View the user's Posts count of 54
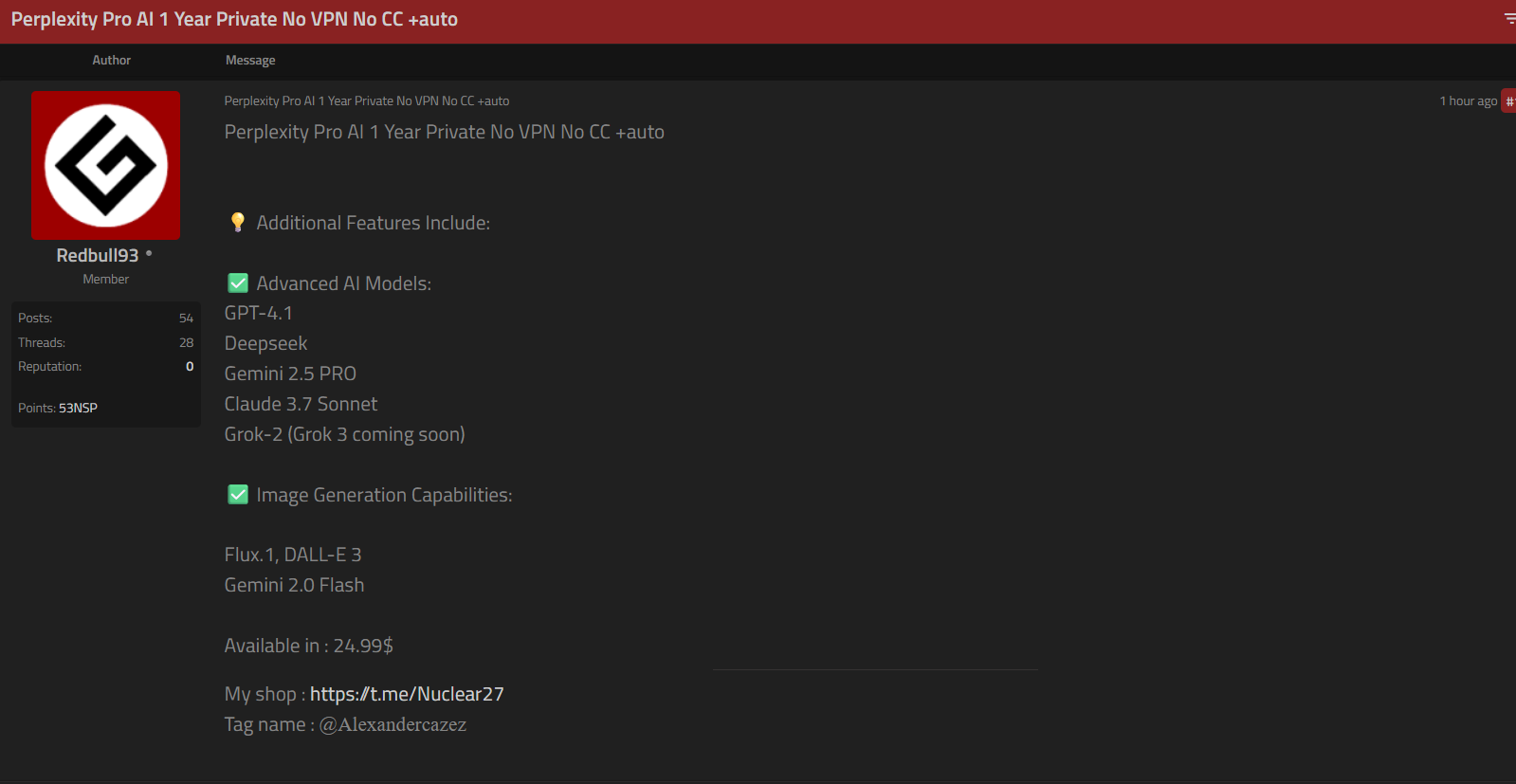The height and width of the screenshot is (784, 1516). pyautogui.click(x=186, y=319)
